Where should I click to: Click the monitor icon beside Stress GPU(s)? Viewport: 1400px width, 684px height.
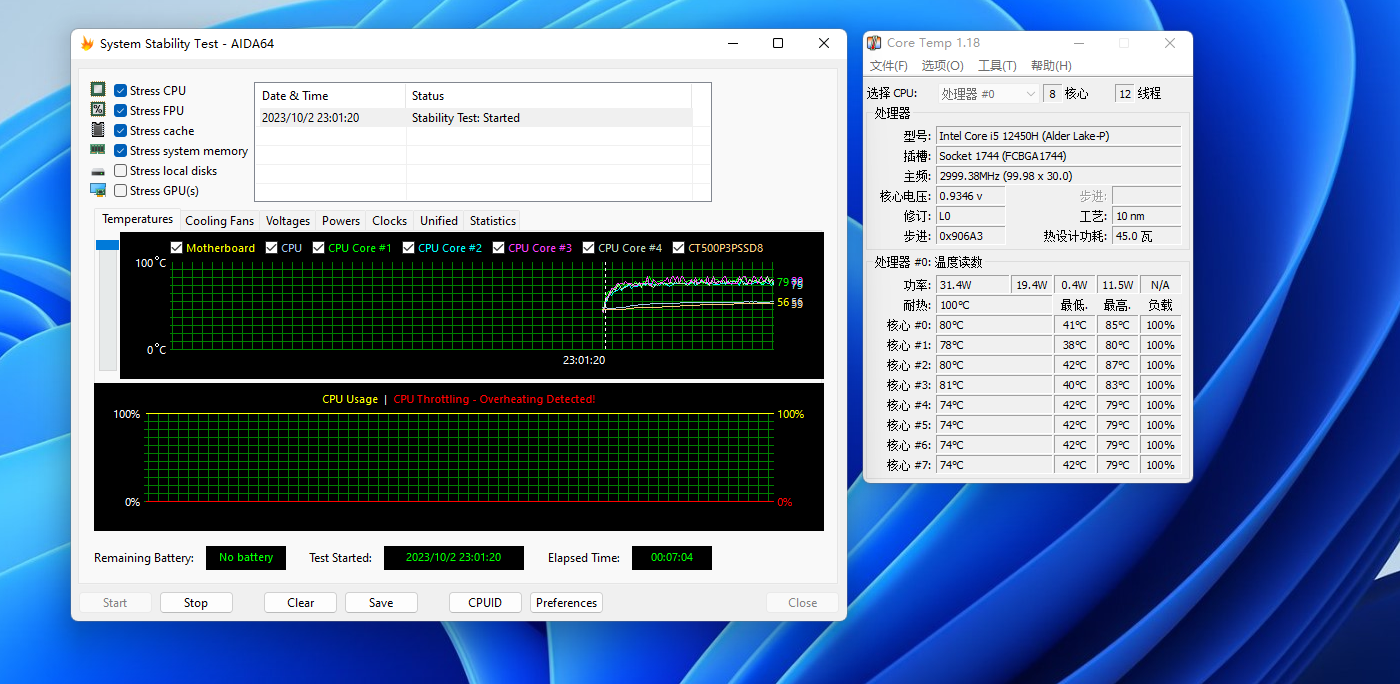98,190
